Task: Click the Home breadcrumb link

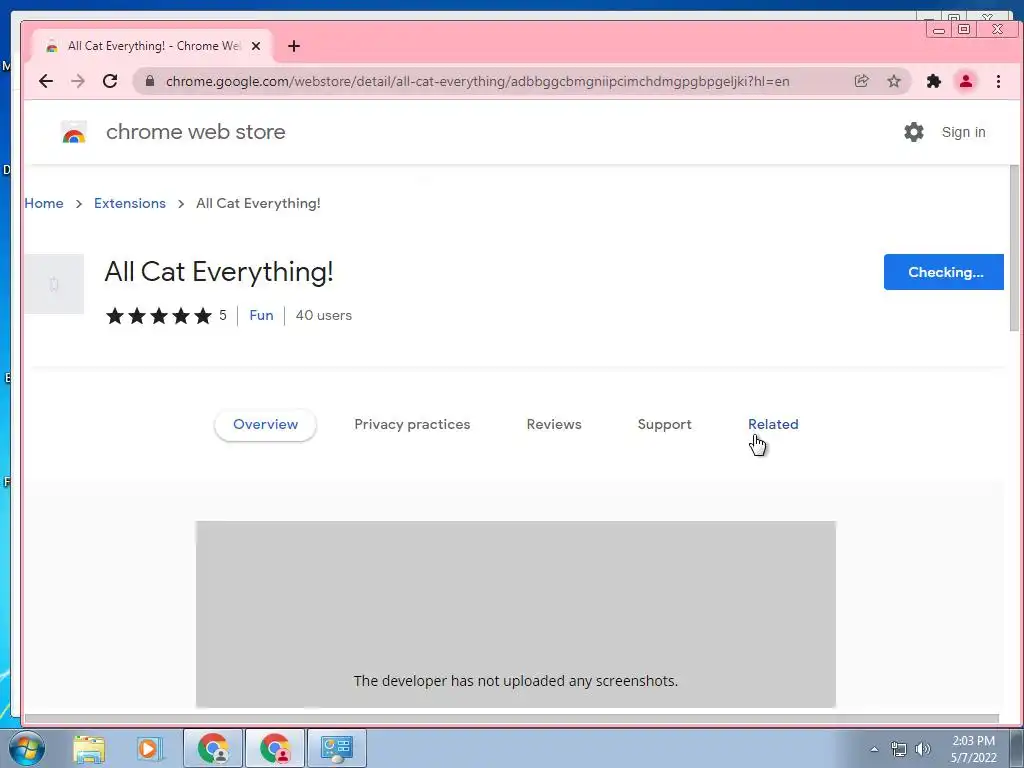Action: tap(44, 203)
